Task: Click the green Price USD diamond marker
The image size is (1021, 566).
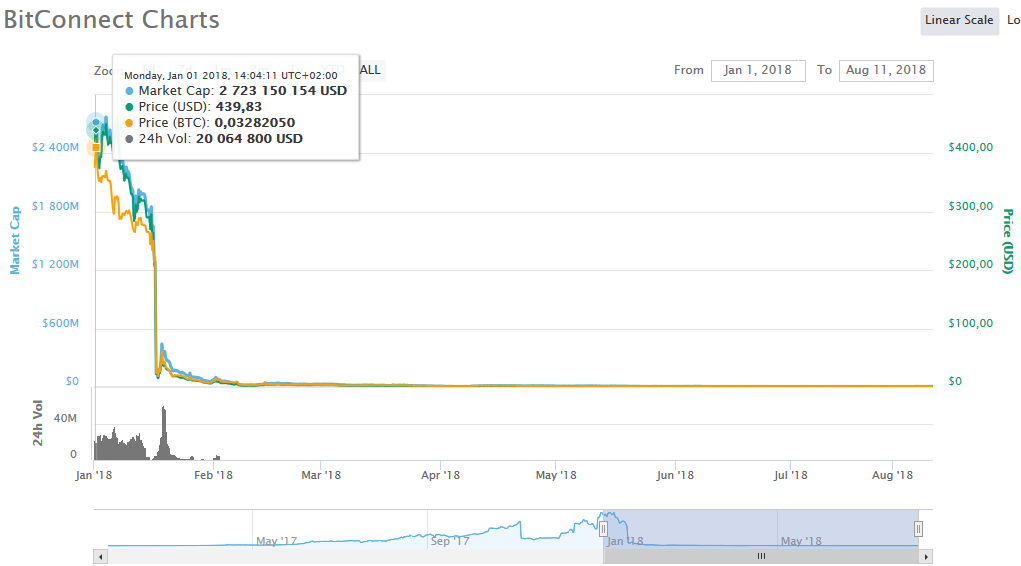Action: pyautogui.click(x=96, y=131)
